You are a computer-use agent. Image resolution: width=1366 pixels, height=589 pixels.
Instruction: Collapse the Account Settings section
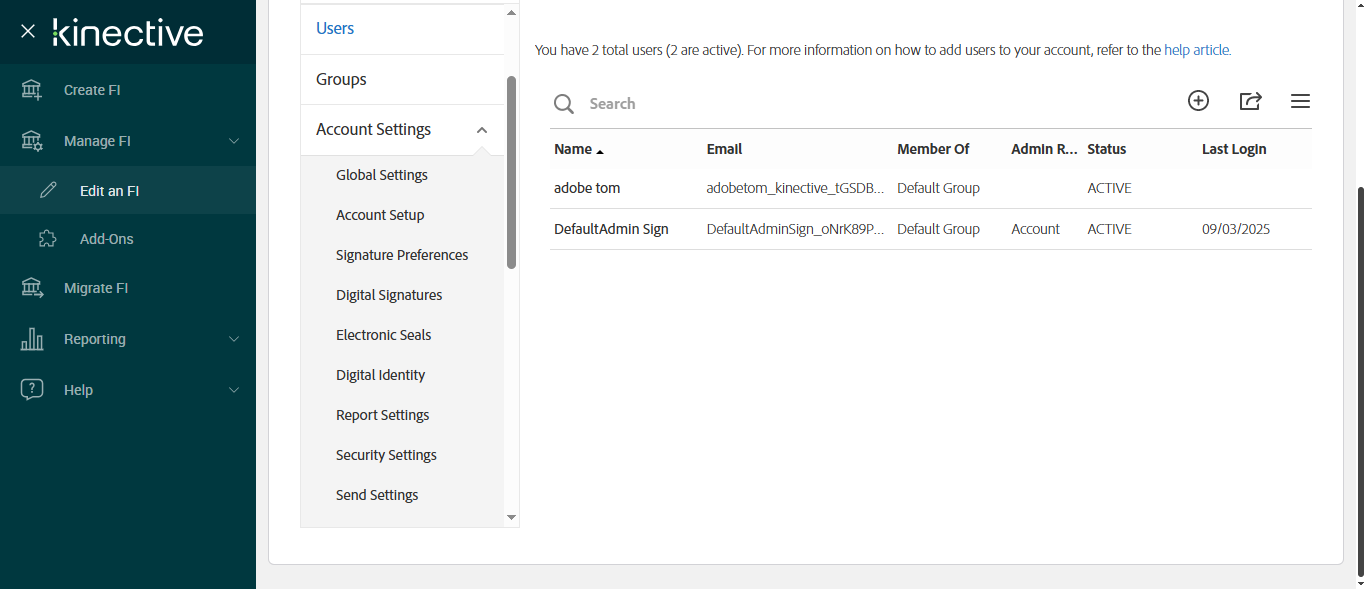coord(482,130)
